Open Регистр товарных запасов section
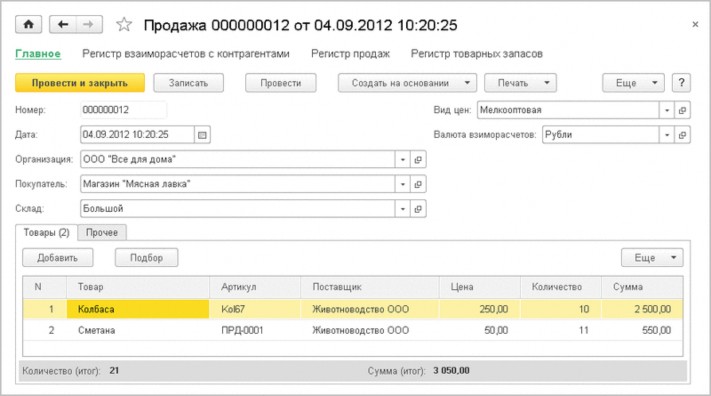The image size is (711, 396). tap(477, 54)
